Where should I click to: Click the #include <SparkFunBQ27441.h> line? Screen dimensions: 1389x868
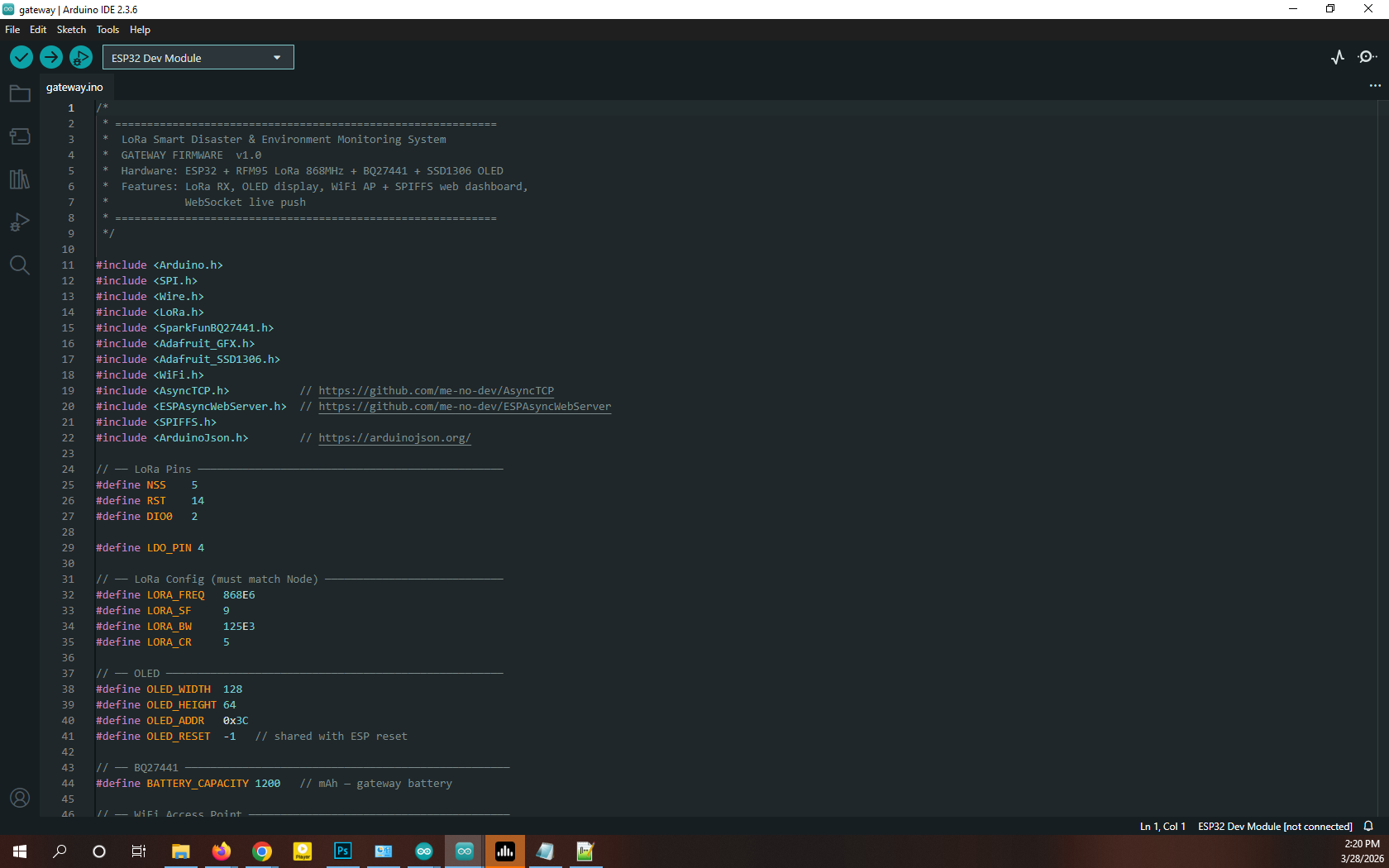[x=185, y=328]
